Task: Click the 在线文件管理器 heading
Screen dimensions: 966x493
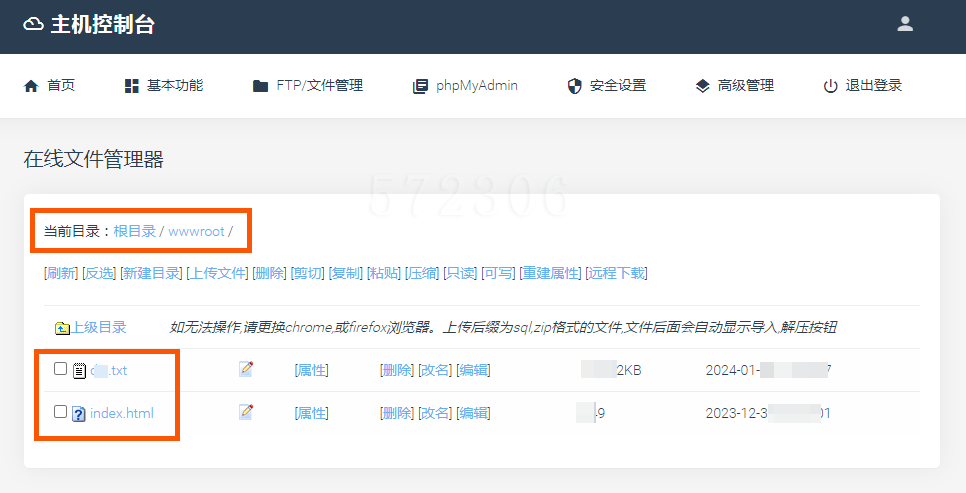Action: (x=94, y=160)
